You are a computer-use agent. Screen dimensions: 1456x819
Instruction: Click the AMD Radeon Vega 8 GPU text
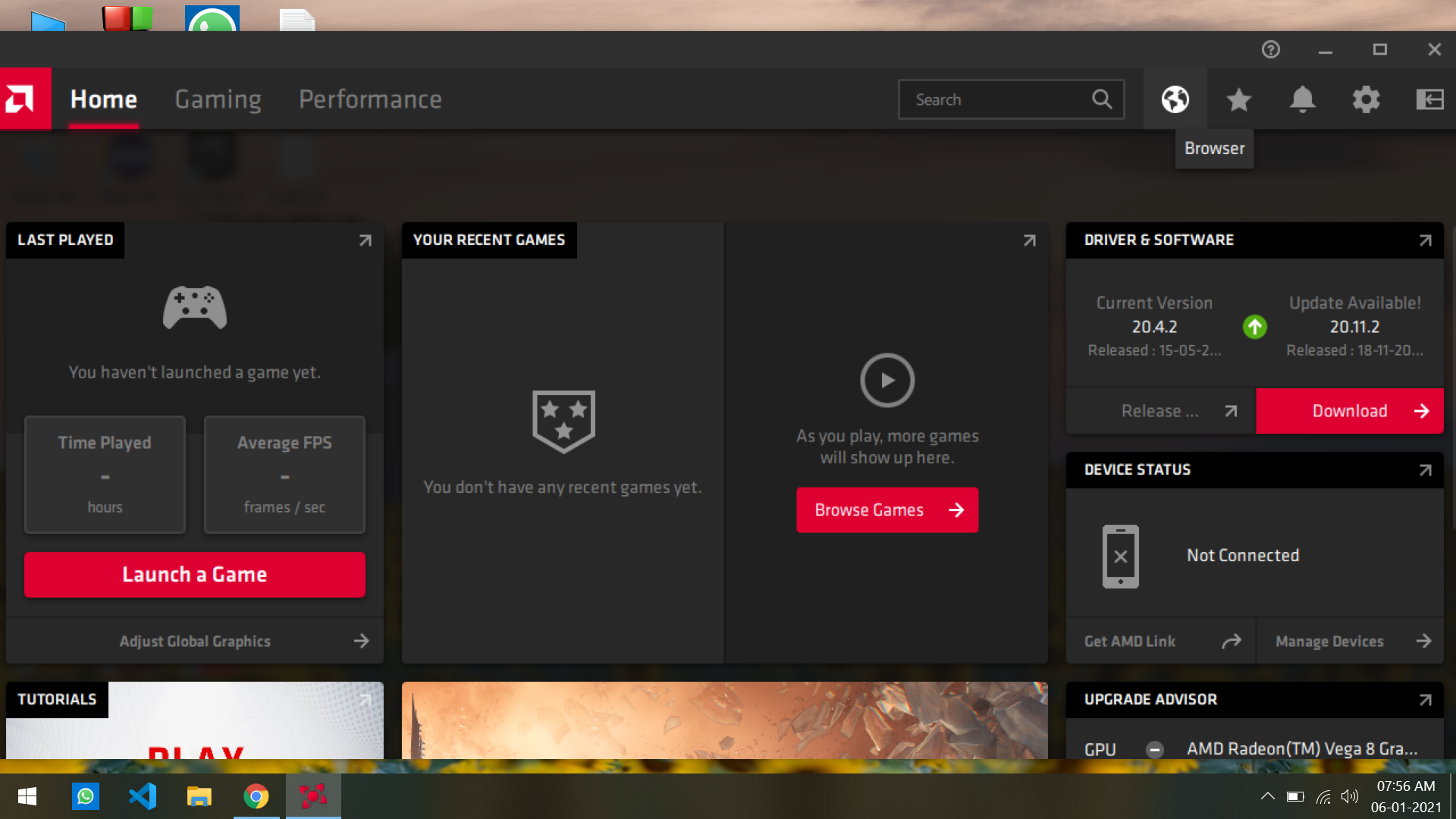tap(1302, 749)
